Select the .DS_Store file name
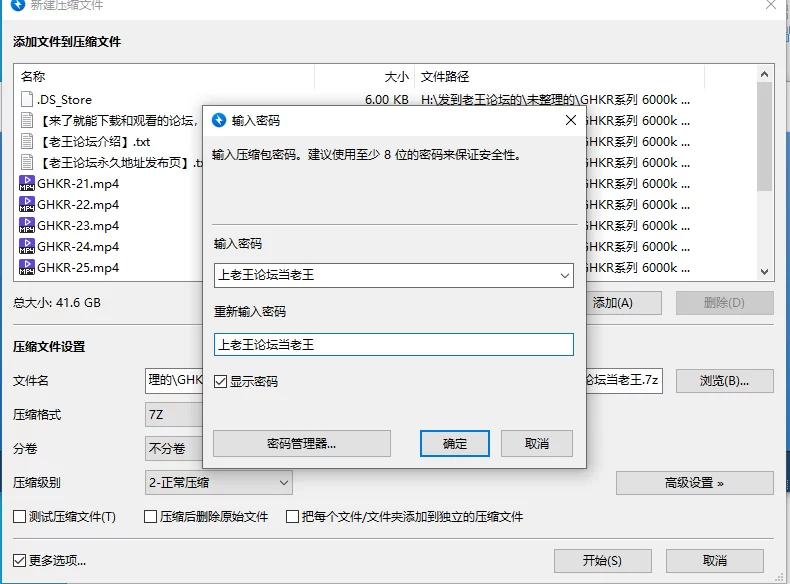This screenshot has height=584, width=790. (x=64, y=99)
